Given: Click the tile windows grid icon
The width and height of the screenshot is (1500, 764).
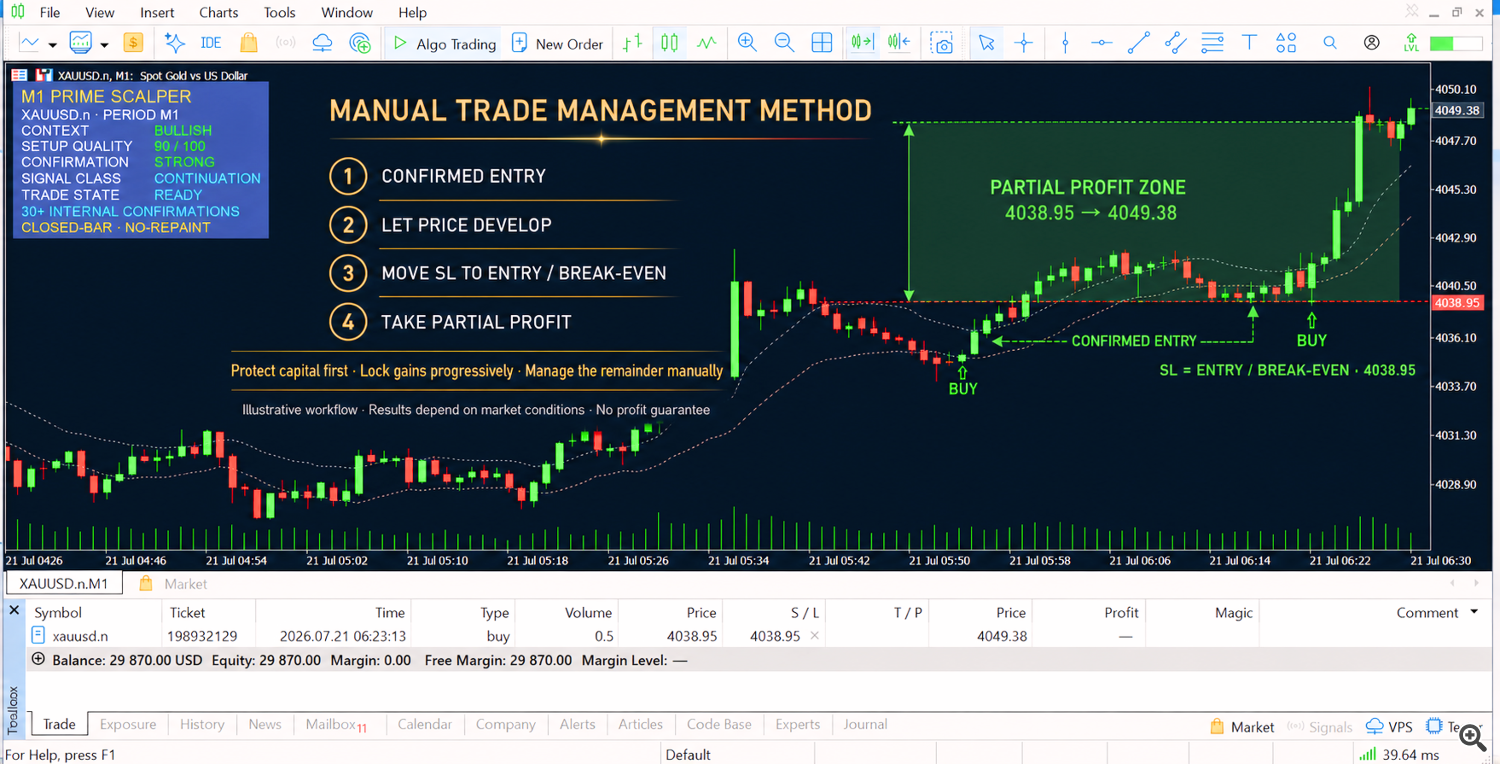Looking at the screenshot, I should pyautogui.click(x=822, y=43).
